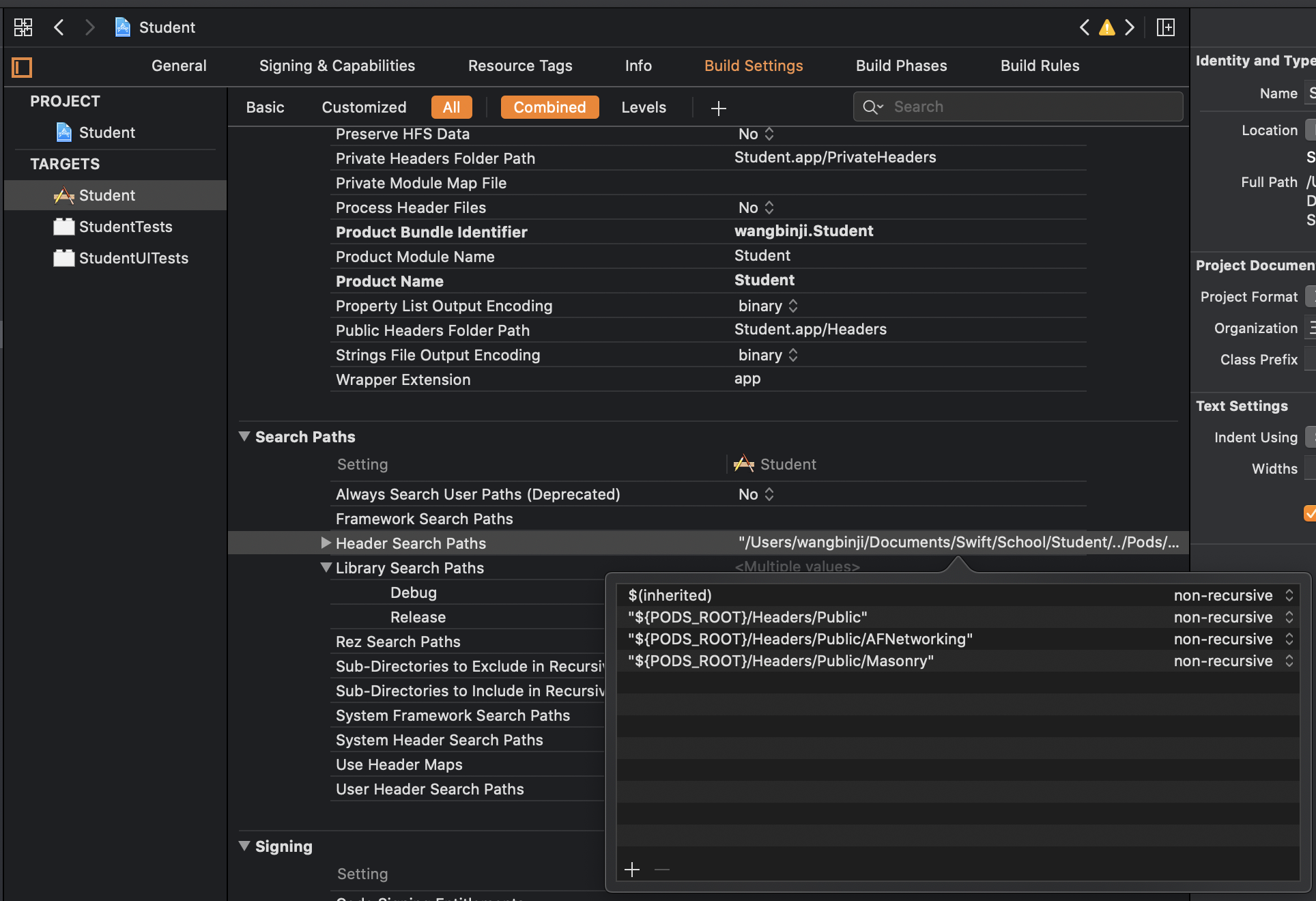Jump to previous issue arrow

coord(1084,27)
